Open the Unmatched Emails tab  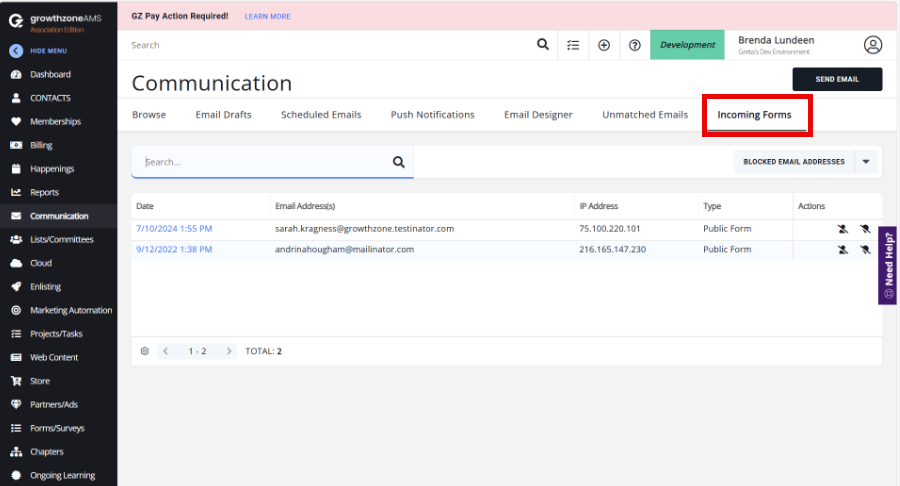click(x=644, y=115)
